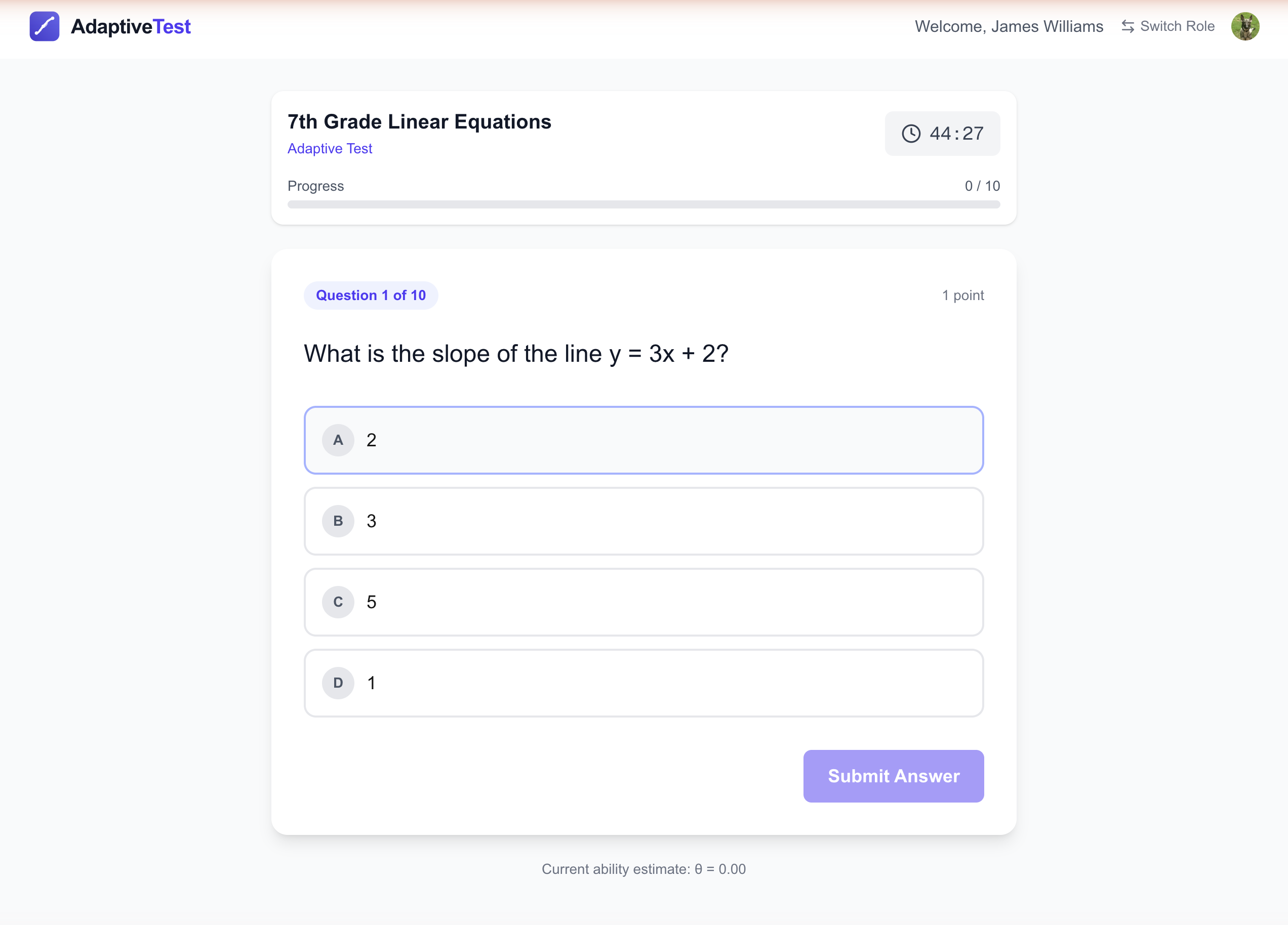This screenshot has width=1288, height=925.
Task: Choose answer option with value 1
Action: (x=643, y=683)
